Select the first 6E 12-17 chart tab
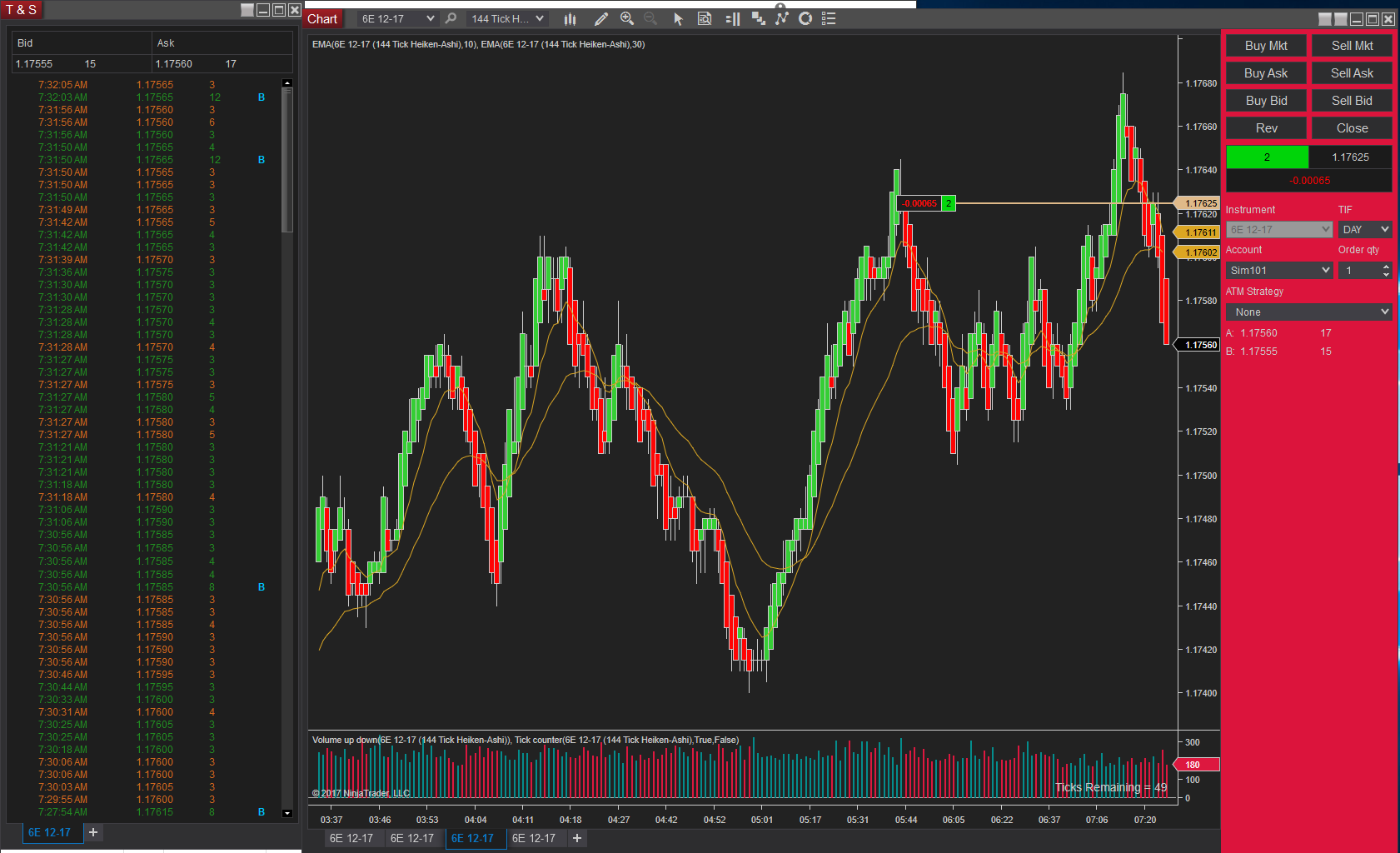The width and height of the screenshot is (1400, 853). [x=351, y=838]
